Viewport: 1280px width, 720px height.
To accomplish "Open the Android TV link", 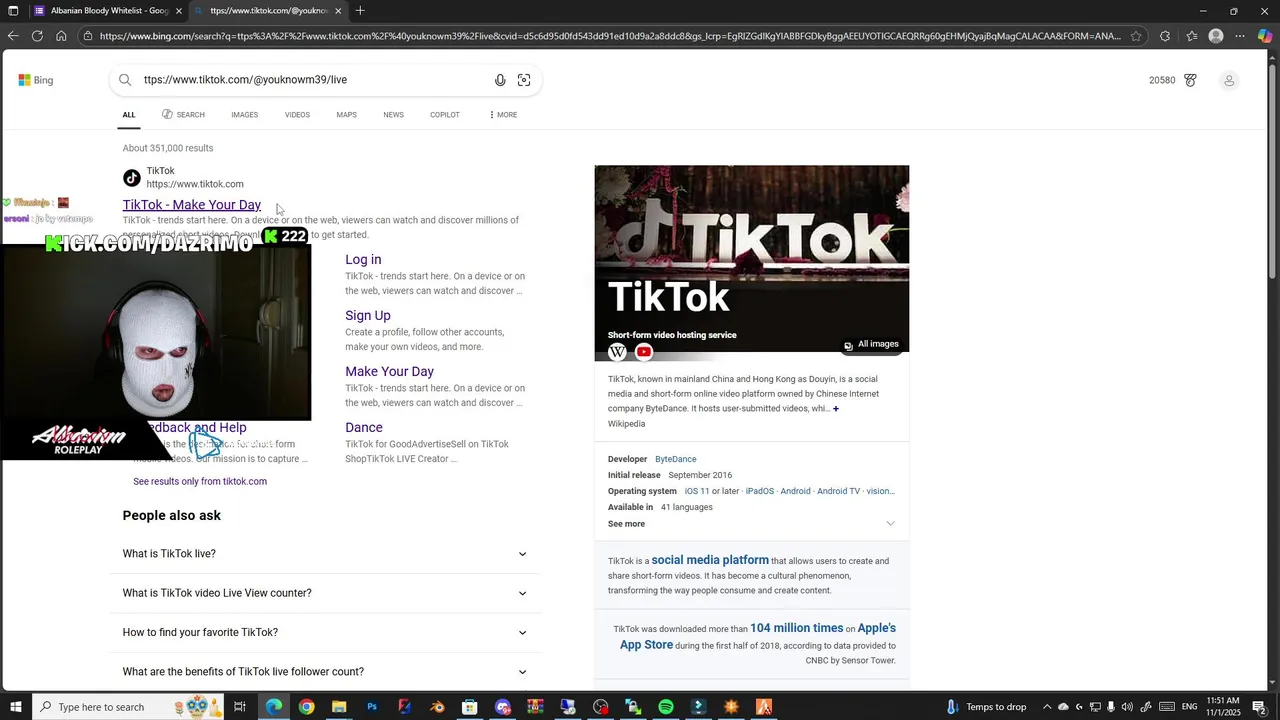I will click(x=838, y=491).
